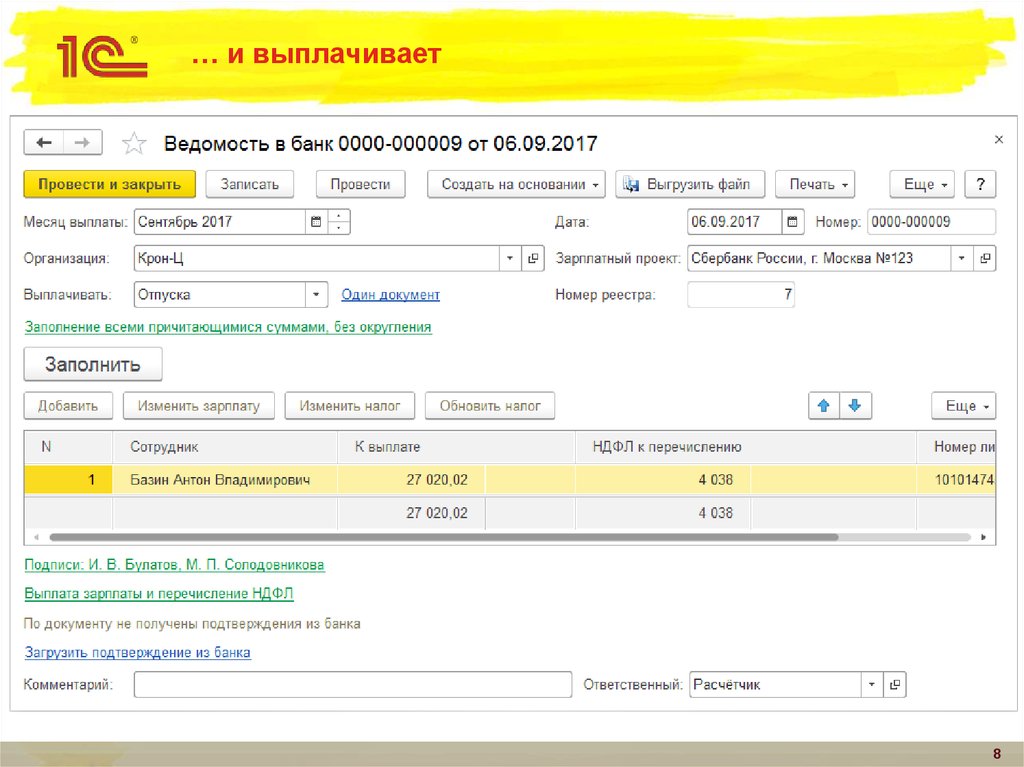Image resolution: width=1024 pixels, height=767 pixels.
Task: Expand the Организация dropdown list
Action: 509,259
